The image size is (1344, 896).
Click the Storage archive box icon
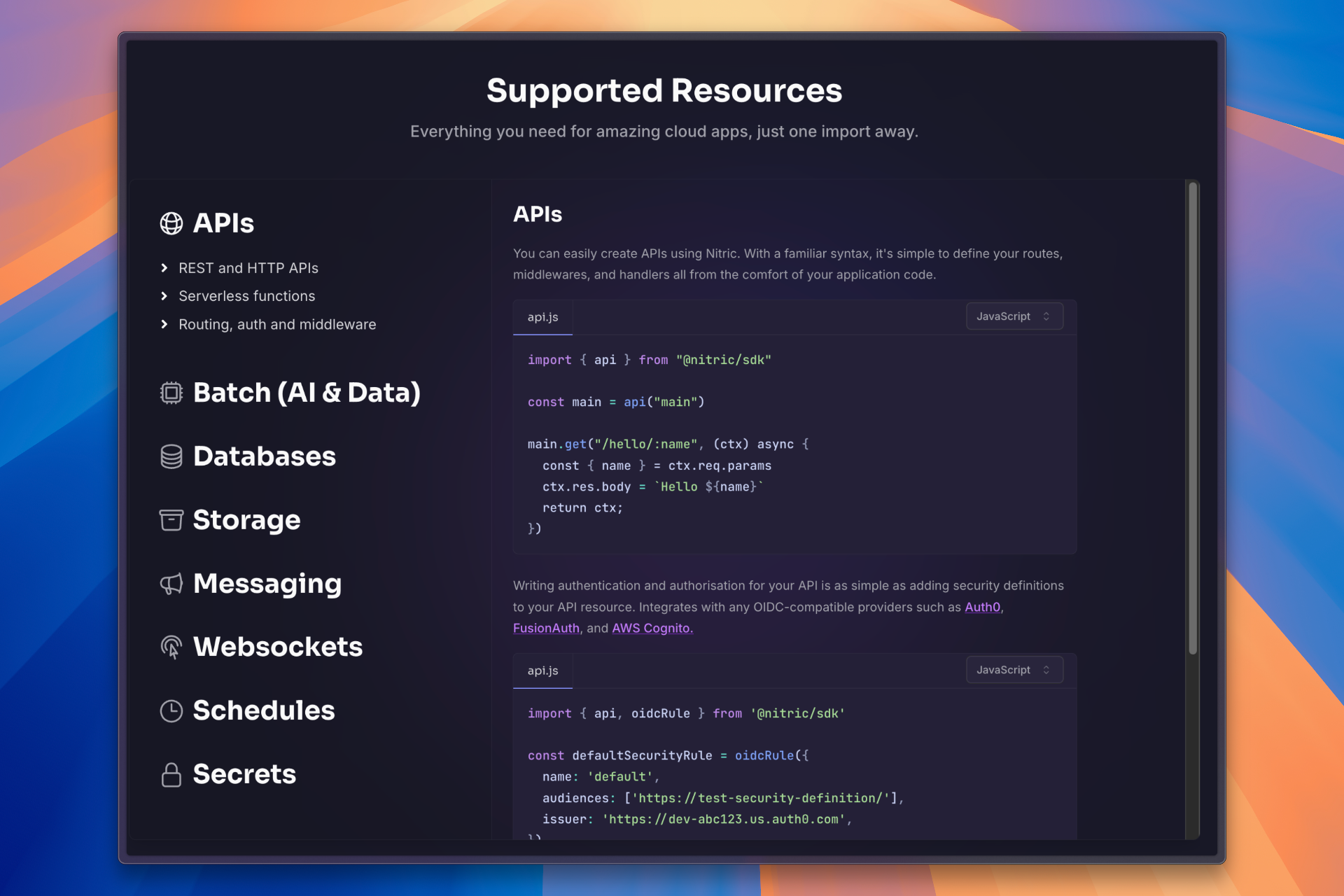pos(171,520)
